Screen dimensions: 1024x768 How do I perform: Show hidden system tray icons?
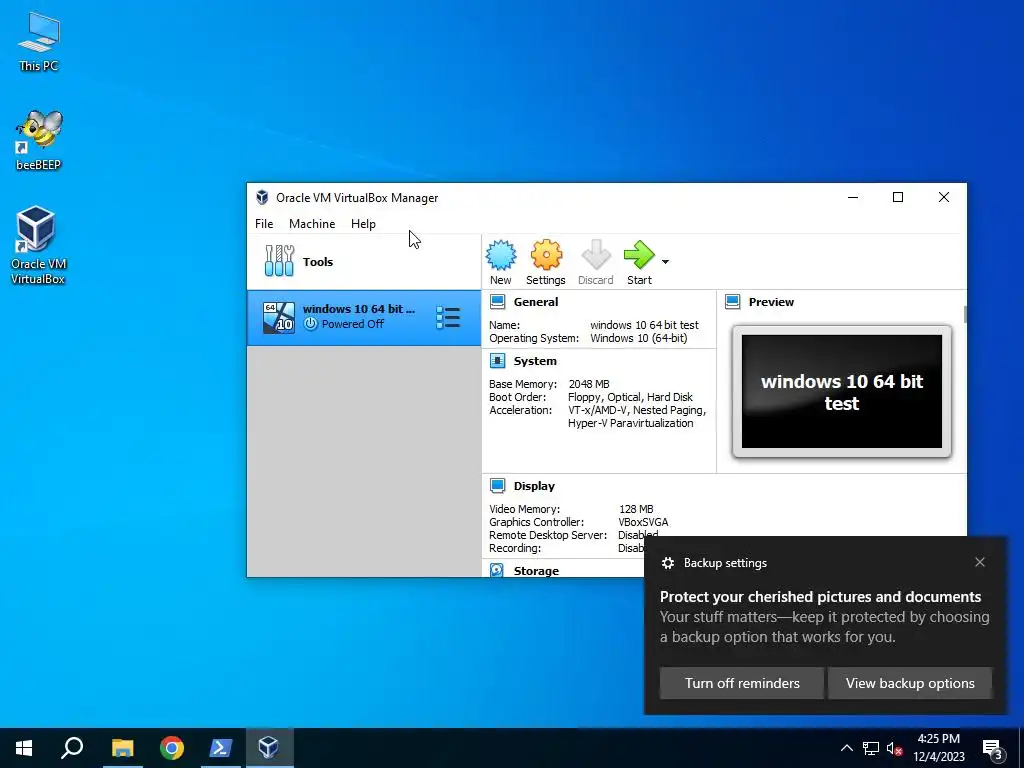coord(846,748)
